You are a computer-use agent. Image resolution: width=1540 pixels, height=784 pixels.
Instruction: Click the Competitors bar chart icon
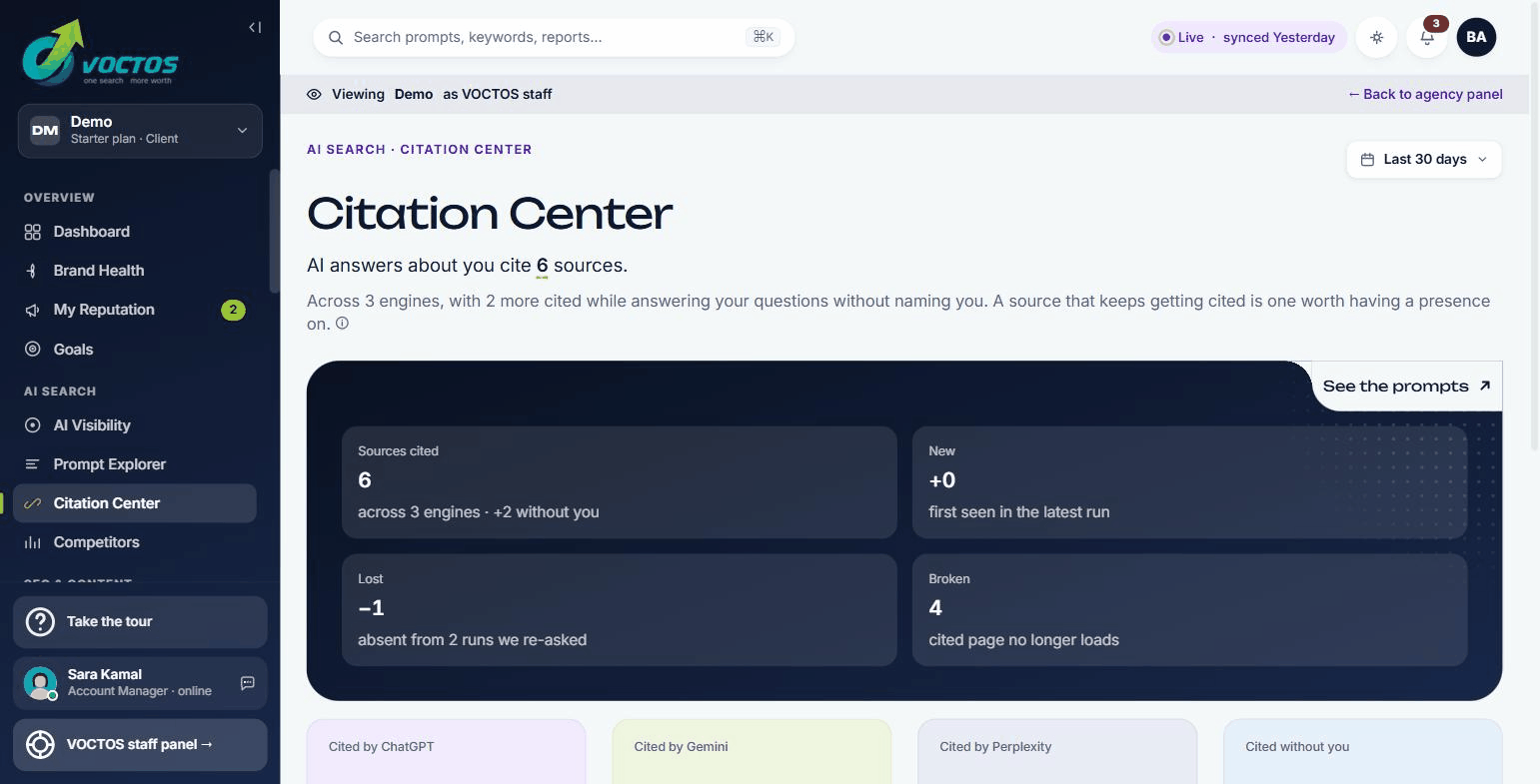pos(32,542)
